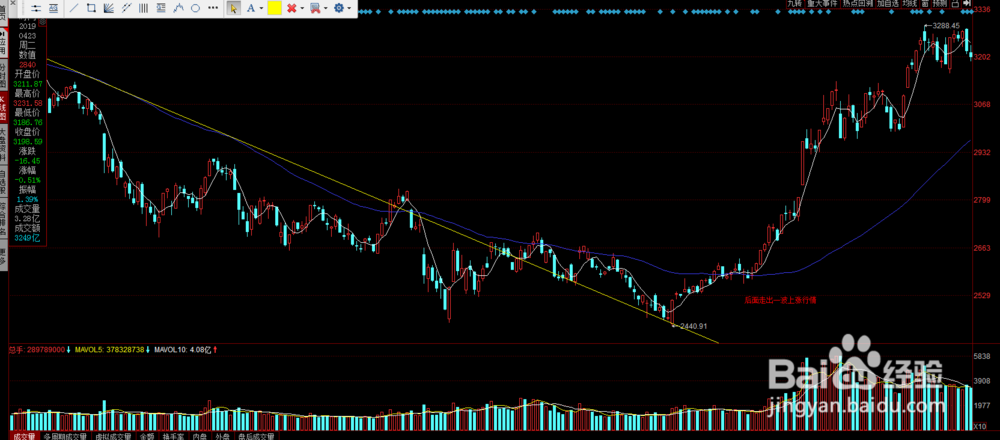This screenshot has height=440, width=1000.
Task: Click the 预测 forecast button
Action: [941, 4]
